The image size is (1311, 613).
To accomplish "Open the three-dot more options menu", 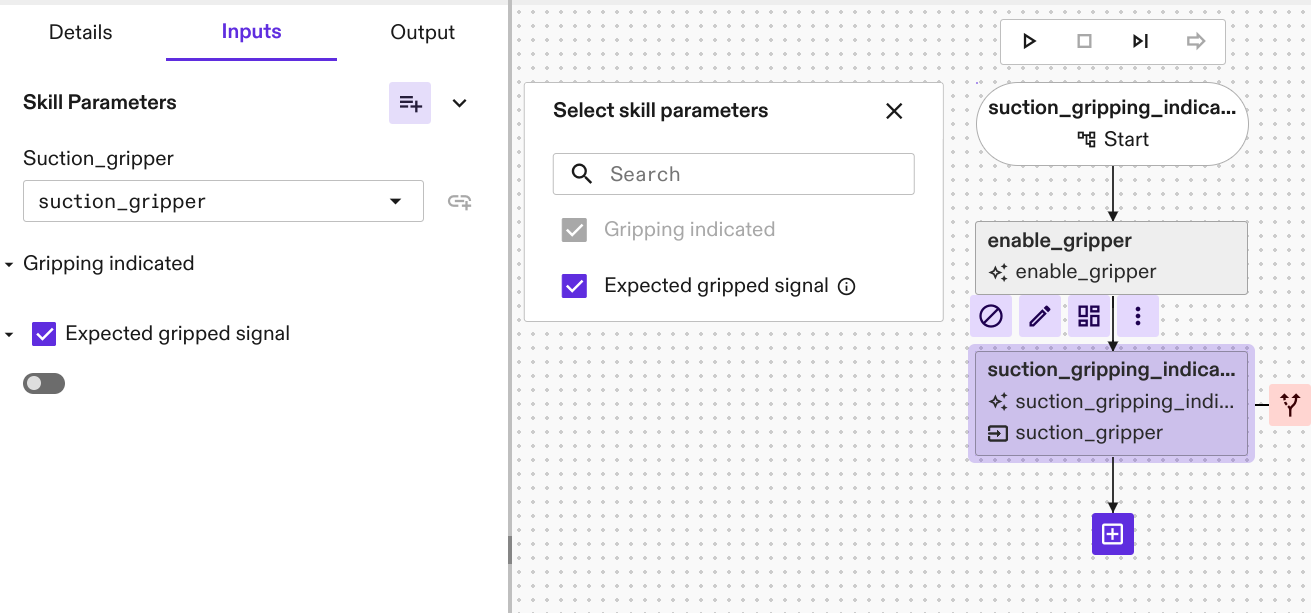I will click(1138, 317).
